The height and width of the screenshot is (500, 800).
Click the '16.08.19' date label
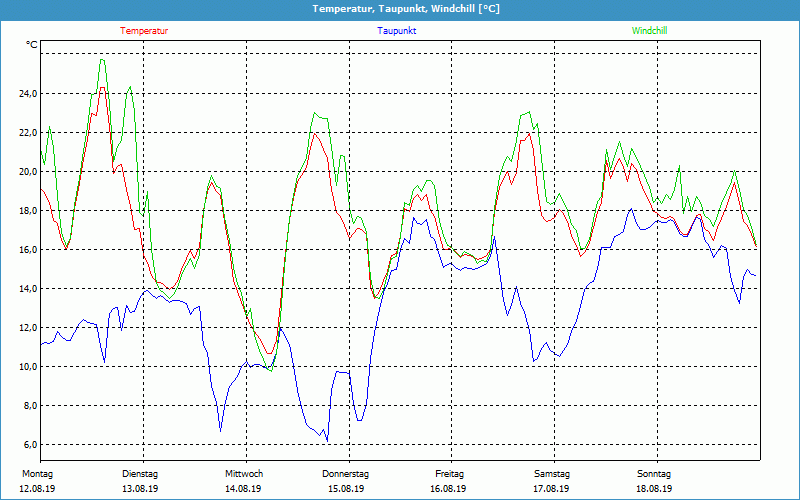pos(448,489)
